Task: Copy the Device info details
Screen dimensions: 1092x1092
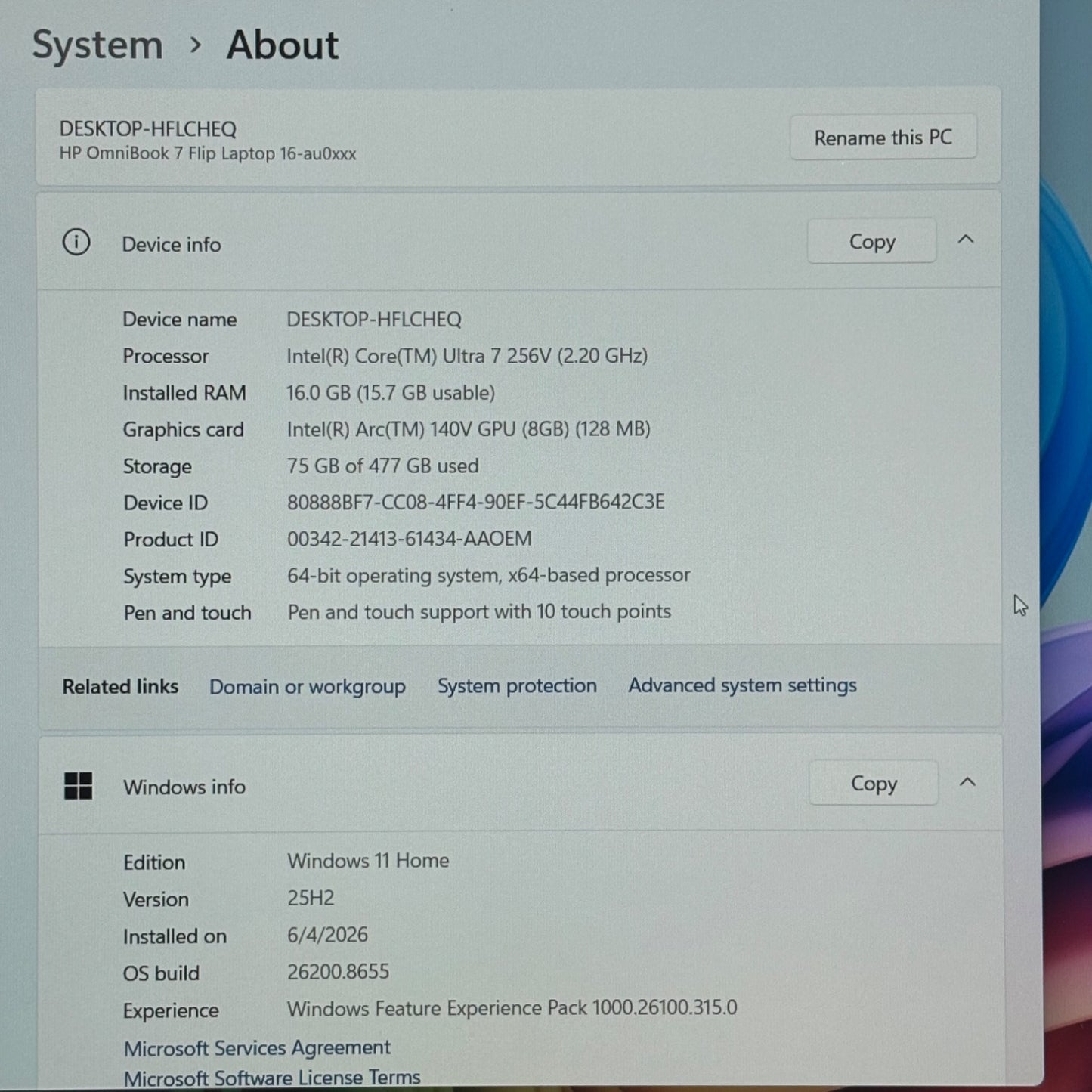Action: tap(872, 242)
